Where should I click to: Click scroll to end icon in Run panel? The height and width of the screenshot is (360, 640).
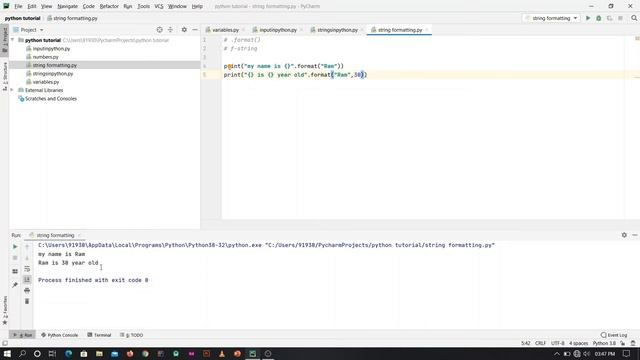[27, 280]
